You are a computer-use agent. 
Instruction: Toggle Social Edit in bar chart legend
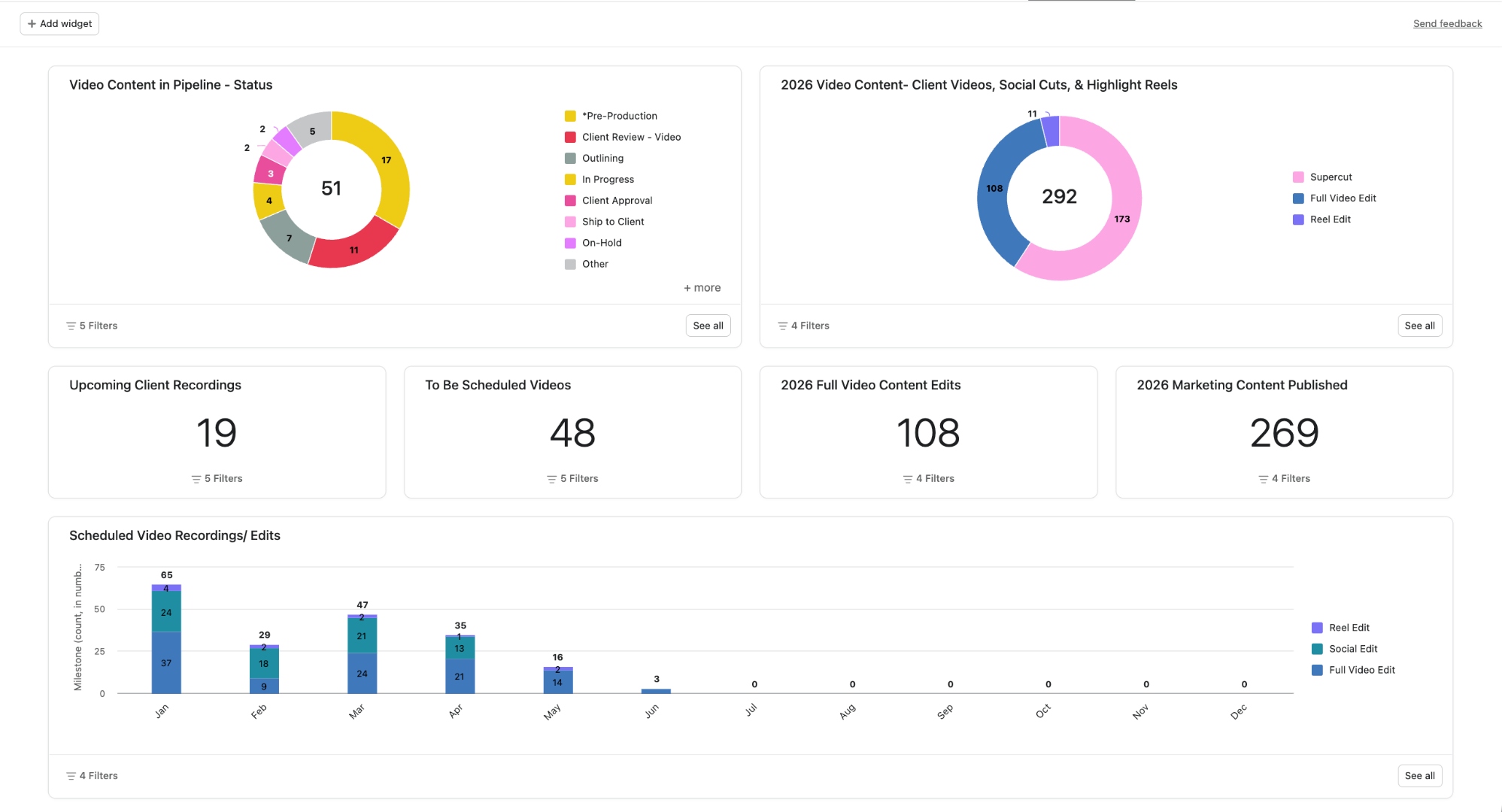(1350, 648)
